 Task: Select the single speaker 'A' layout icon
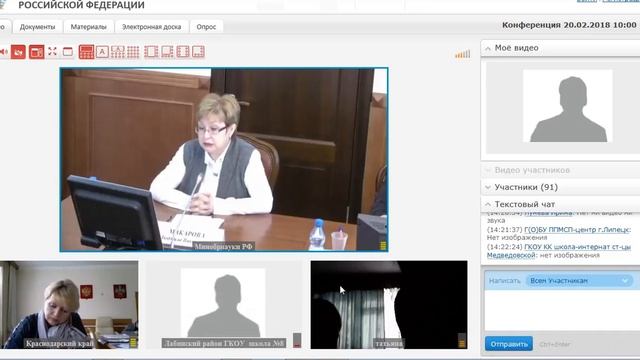(x=102, y=52)
